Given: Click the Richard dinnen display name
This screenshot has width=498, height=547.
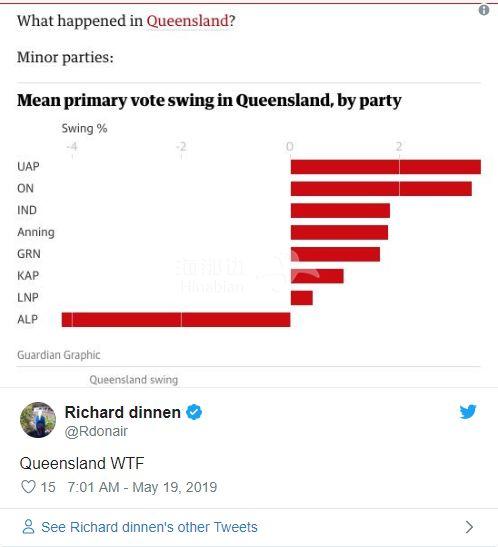Looking at the screenshot, I should click(123, 412).
